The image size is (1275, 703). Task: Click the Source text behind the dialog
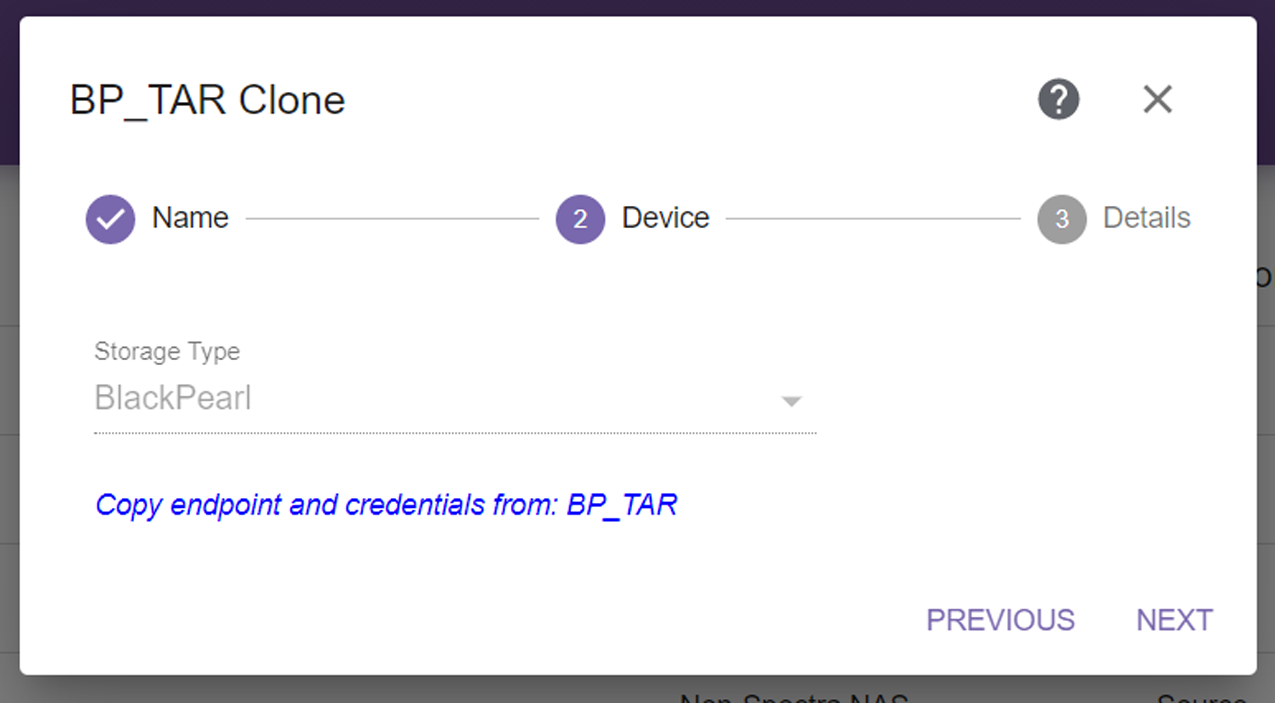click(1201, 695)
